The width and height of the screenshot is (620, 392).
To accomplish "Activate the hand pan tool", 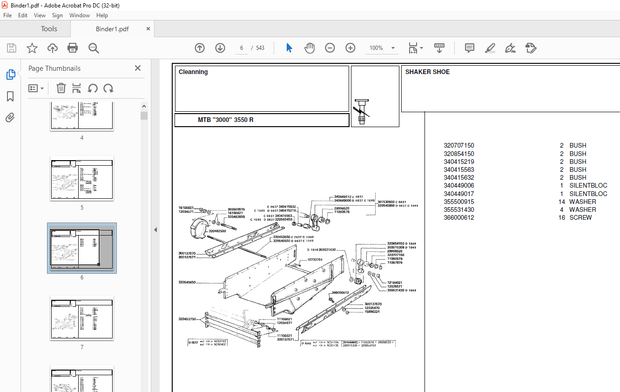I will click(x=310, y=48).
